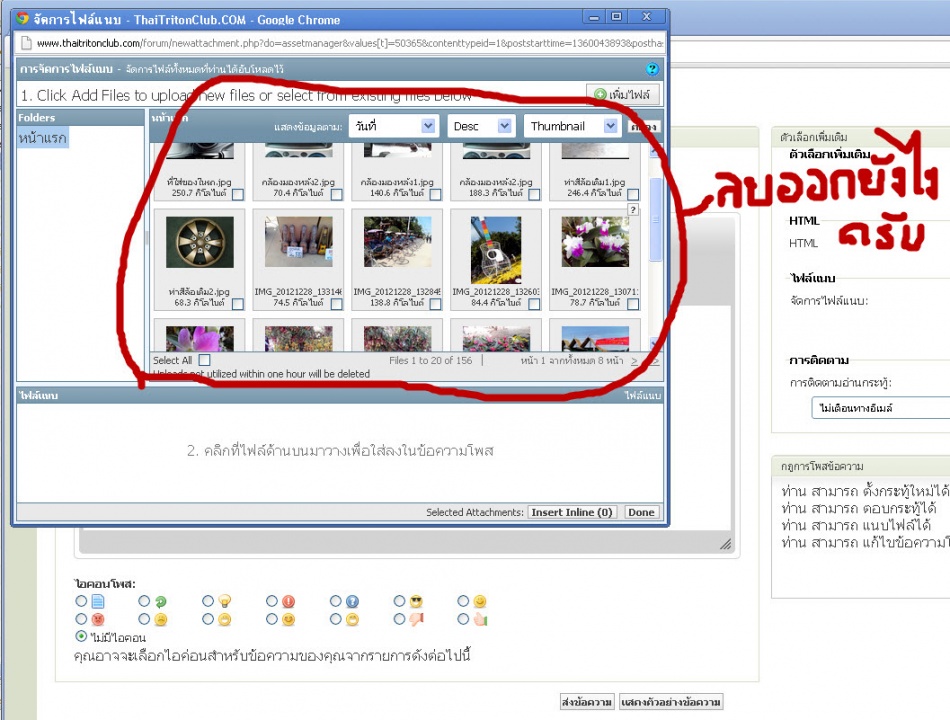
Task: Click the file list vertical scrollbar thumb
Action: (655, 220)
